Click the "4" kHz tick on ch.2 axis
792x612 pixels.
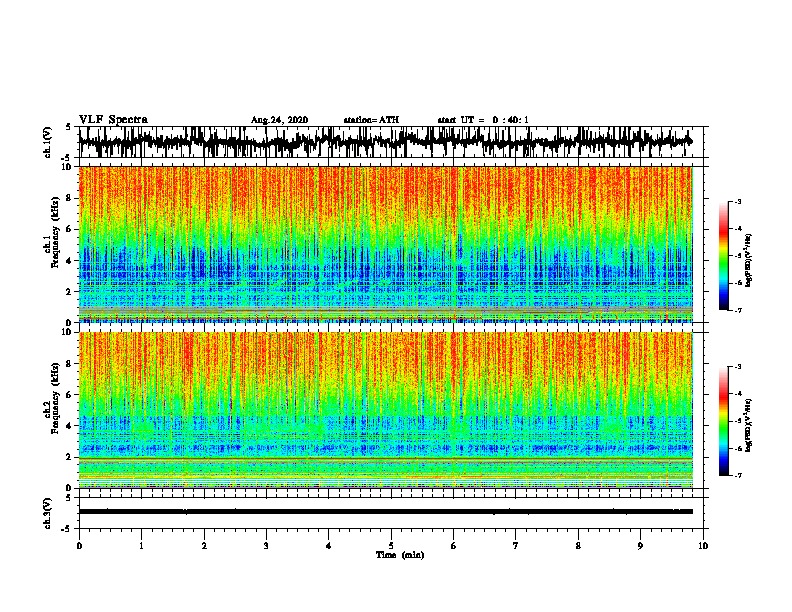point(69,426)
